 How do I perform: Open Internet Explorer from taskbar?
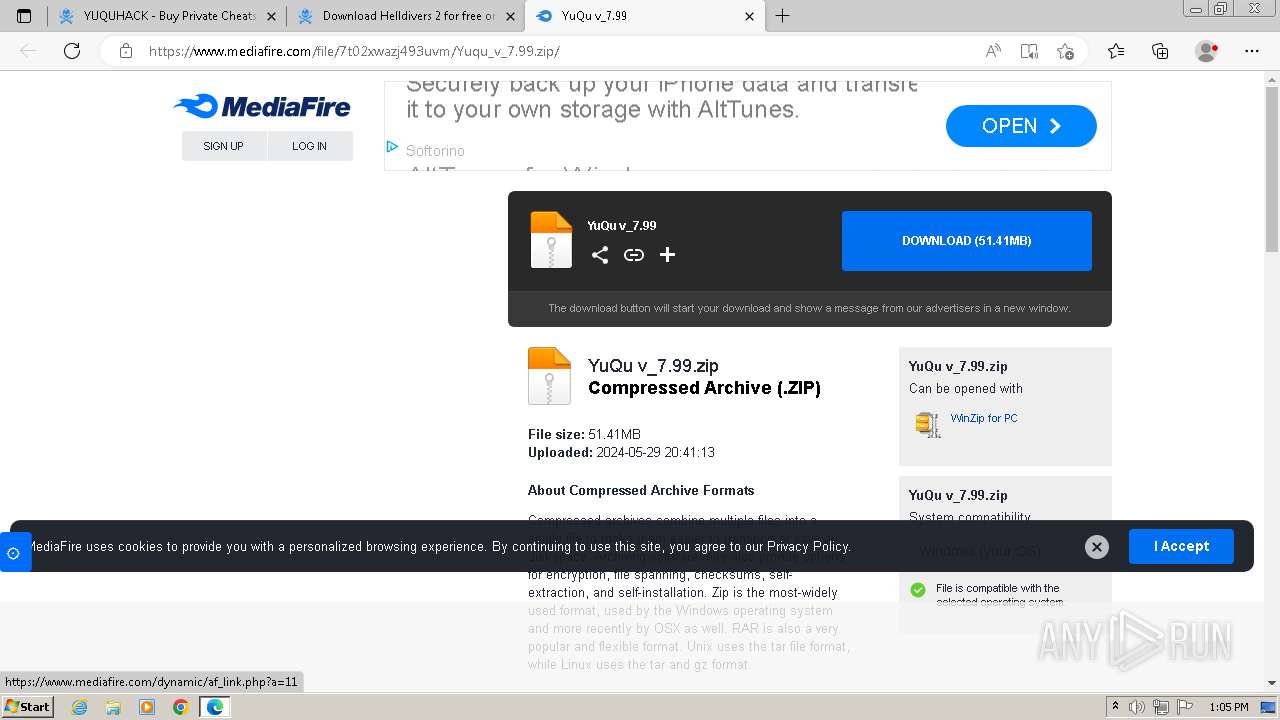pos(80,707)
